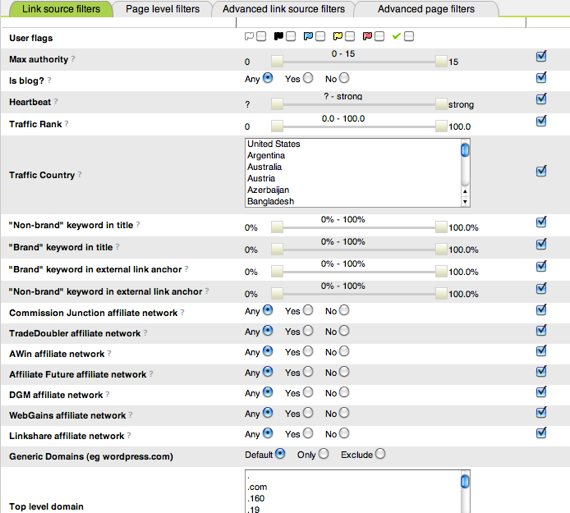Switch to Page level filters tab
This screenshot has height=513, width=570.
click(162, 9)
